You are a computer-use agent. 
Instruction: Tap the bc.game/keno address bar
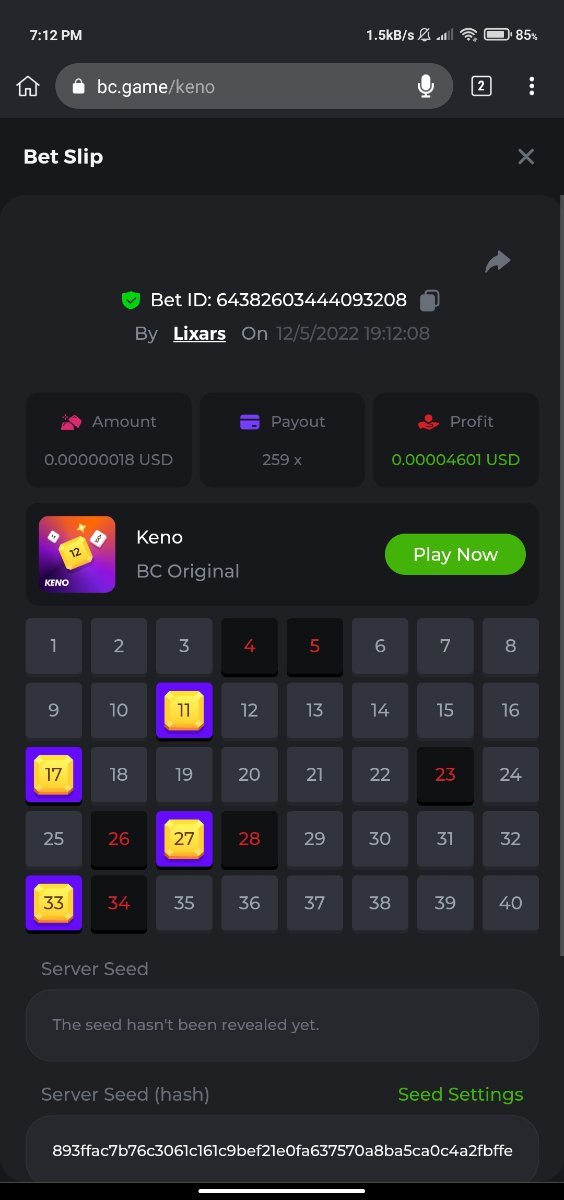click(x=254, y=87)
